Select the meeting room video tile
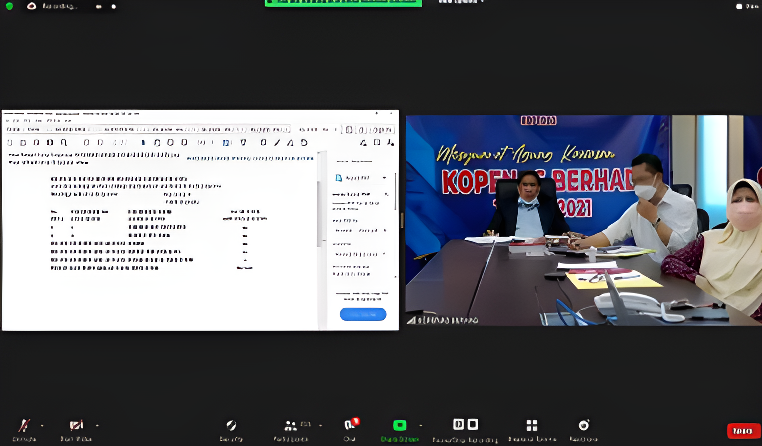The height and width of the screenshot is (446, 762). (x=583, y=220)
